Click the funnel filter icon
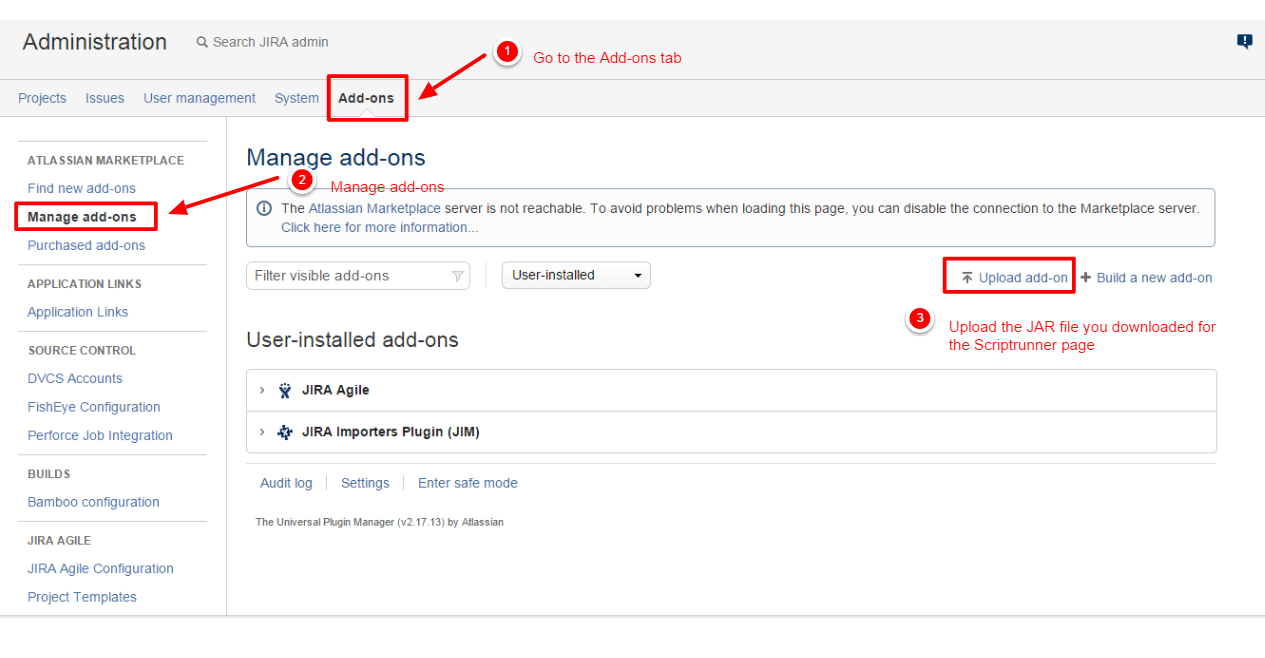Screen dimensions: 1265x658 (458, 275)
